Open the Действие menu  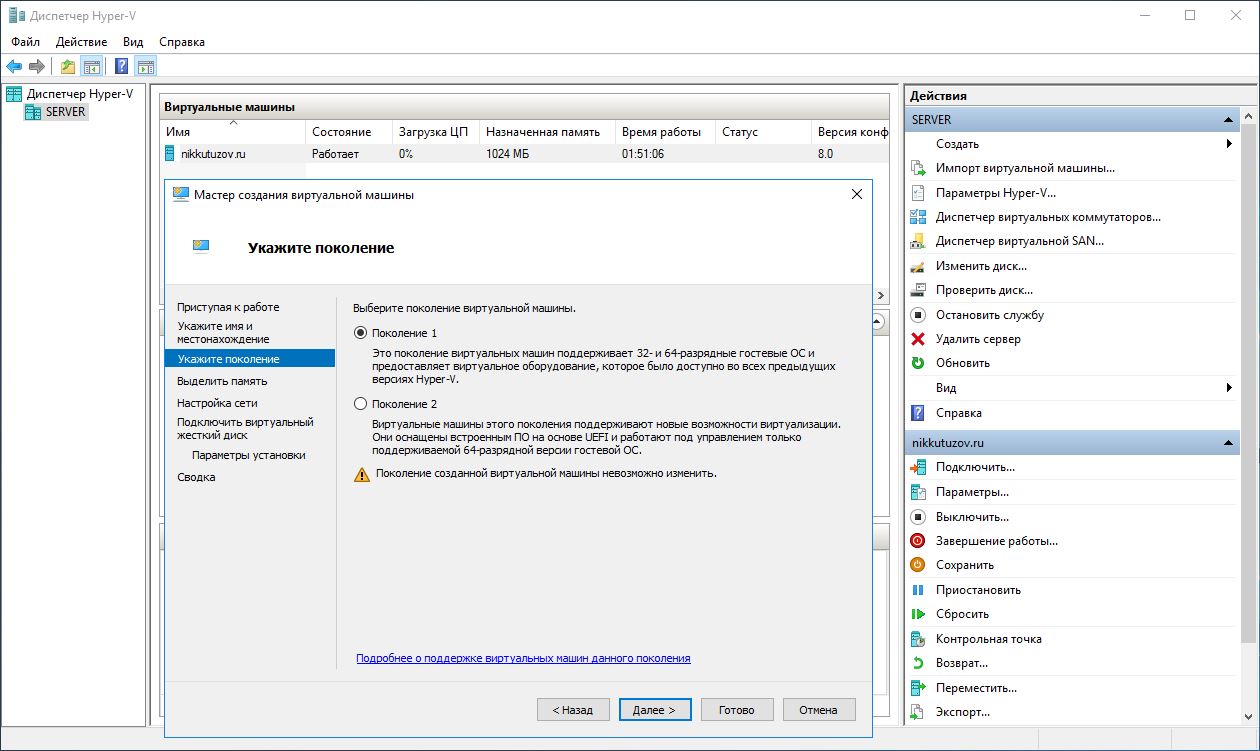(x=81, y=42)
